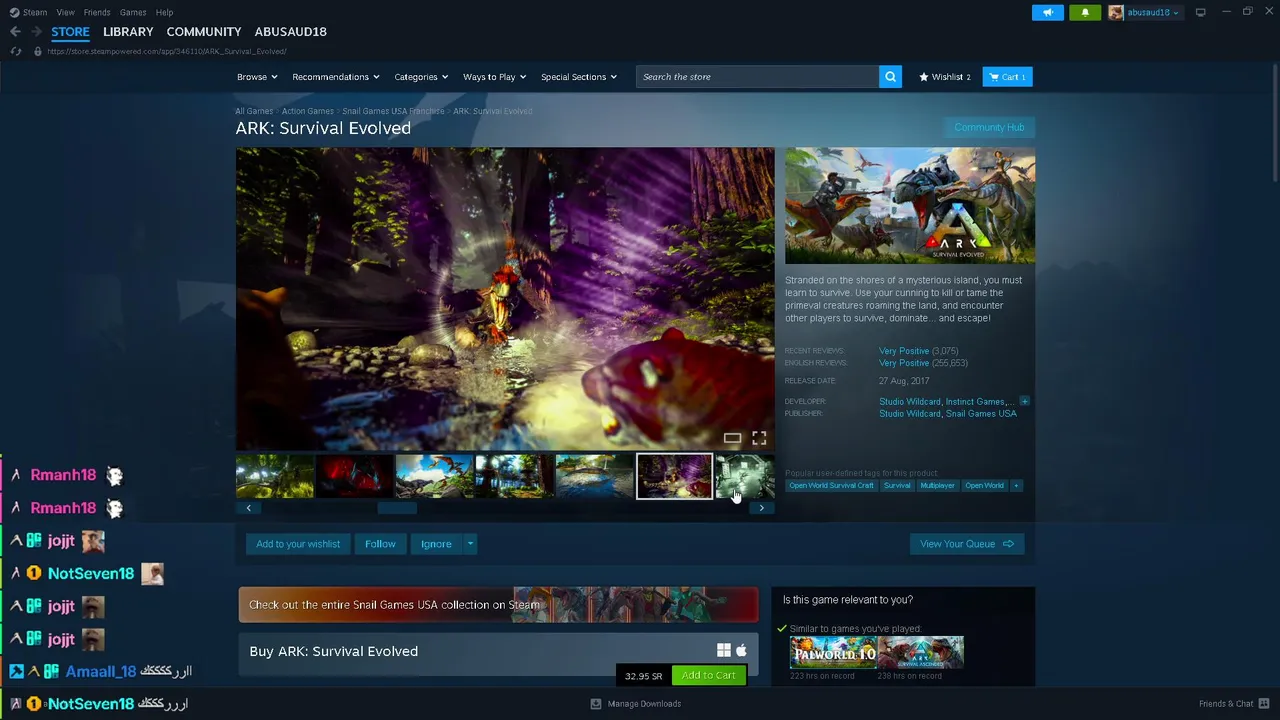Open the Cart button
Viewport: 1280px width, 720px height.
tap(1007, 77)
